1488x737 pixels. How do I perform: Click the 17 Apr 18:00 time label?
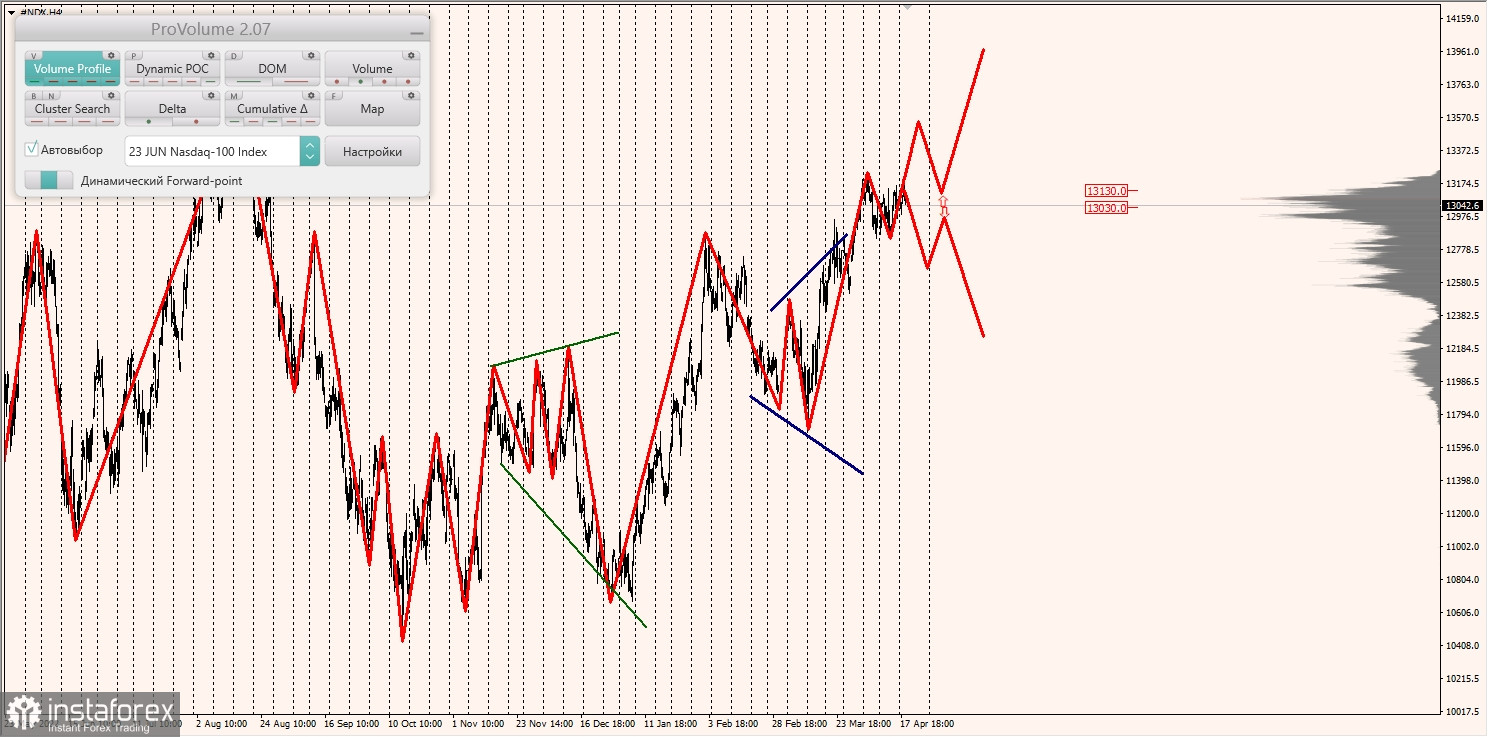928,722
